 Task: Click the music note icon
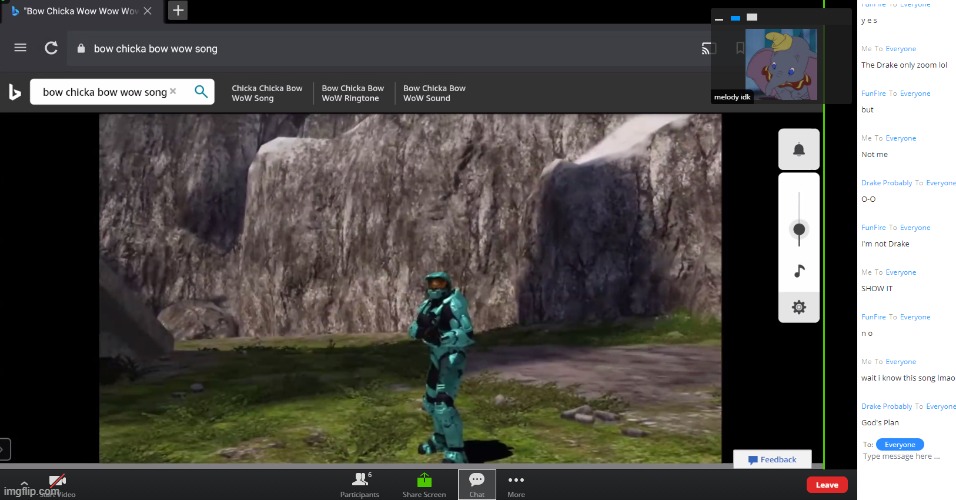tap(798, 271)
